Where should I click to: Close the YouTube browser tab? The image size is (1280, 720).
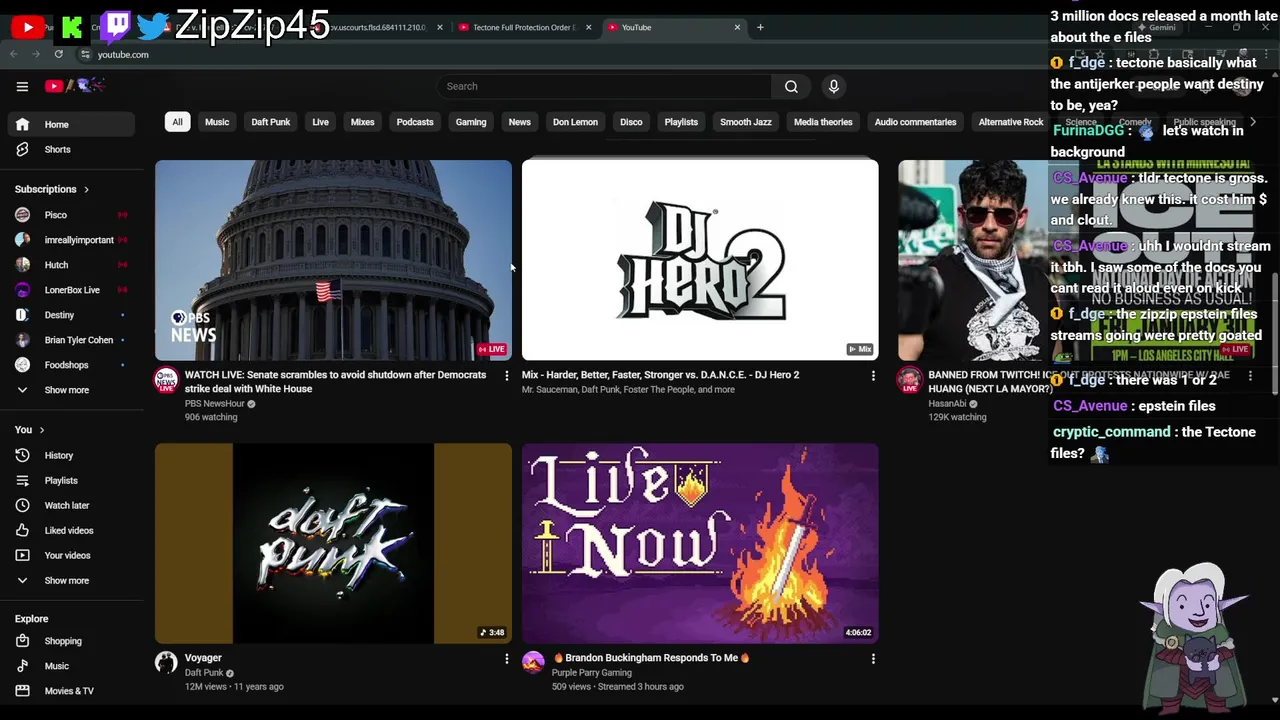pos(737,27)
